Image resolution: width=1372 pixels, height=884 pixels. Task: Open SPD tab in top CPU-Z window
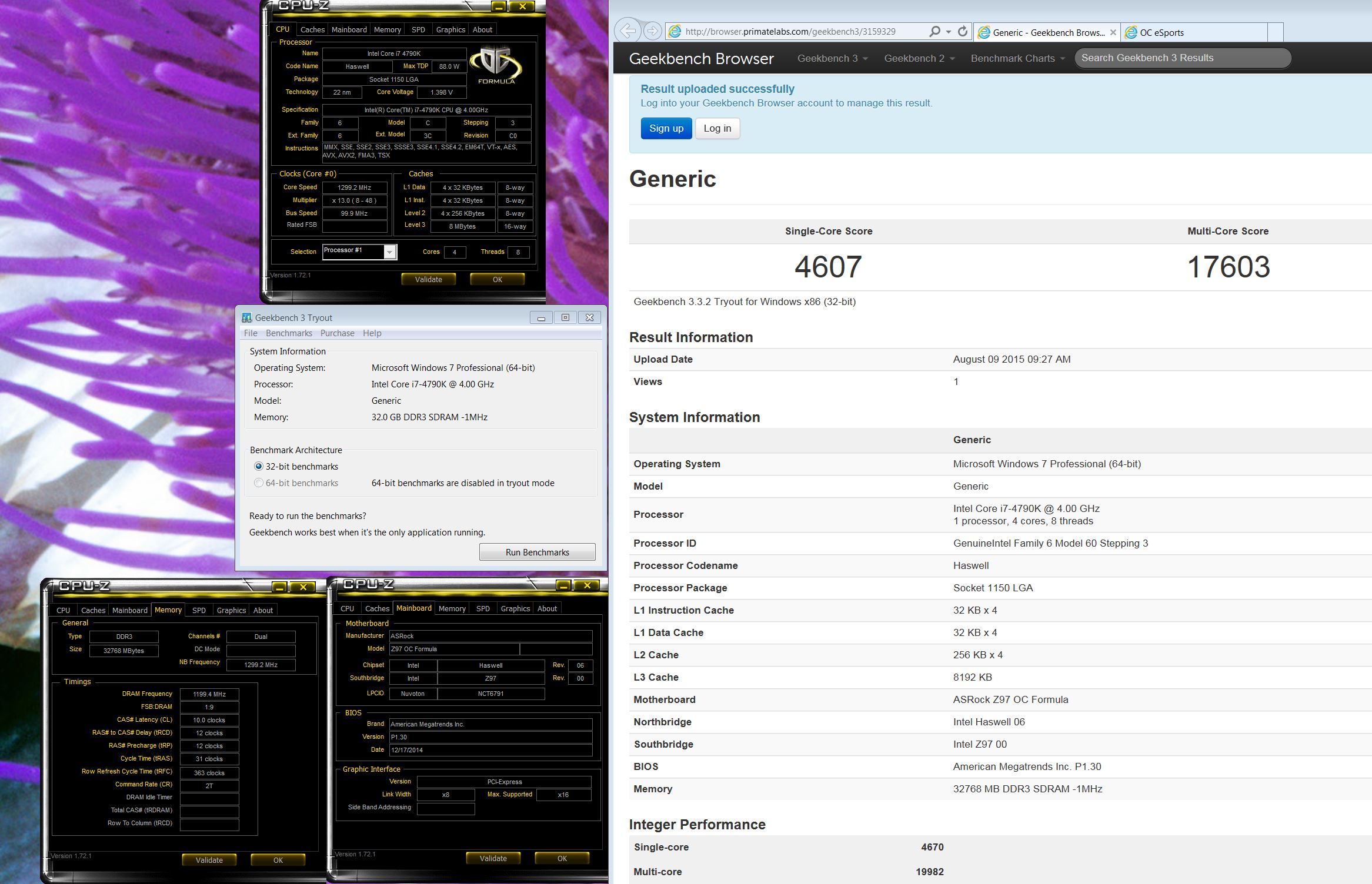point(418,29)
